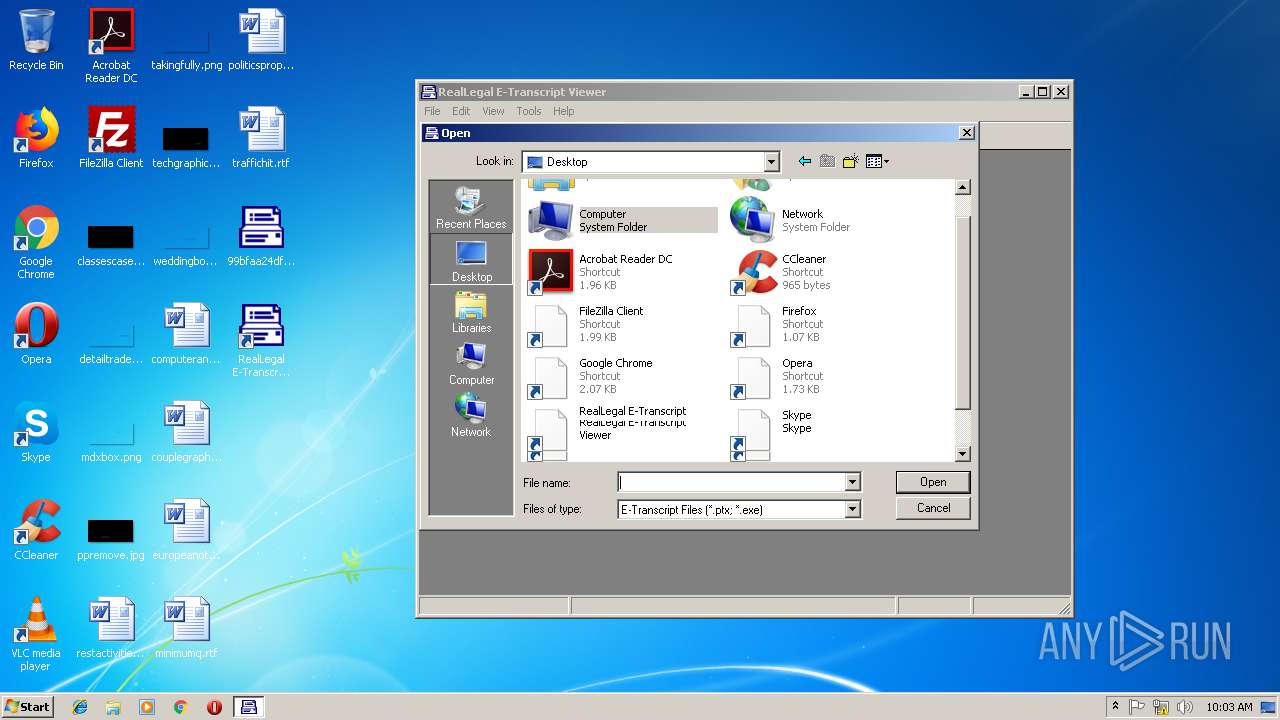Select the Skype desktop icon
Image resolution: width=1280 pixels, height=720 pixels.
tap(36, 432)
